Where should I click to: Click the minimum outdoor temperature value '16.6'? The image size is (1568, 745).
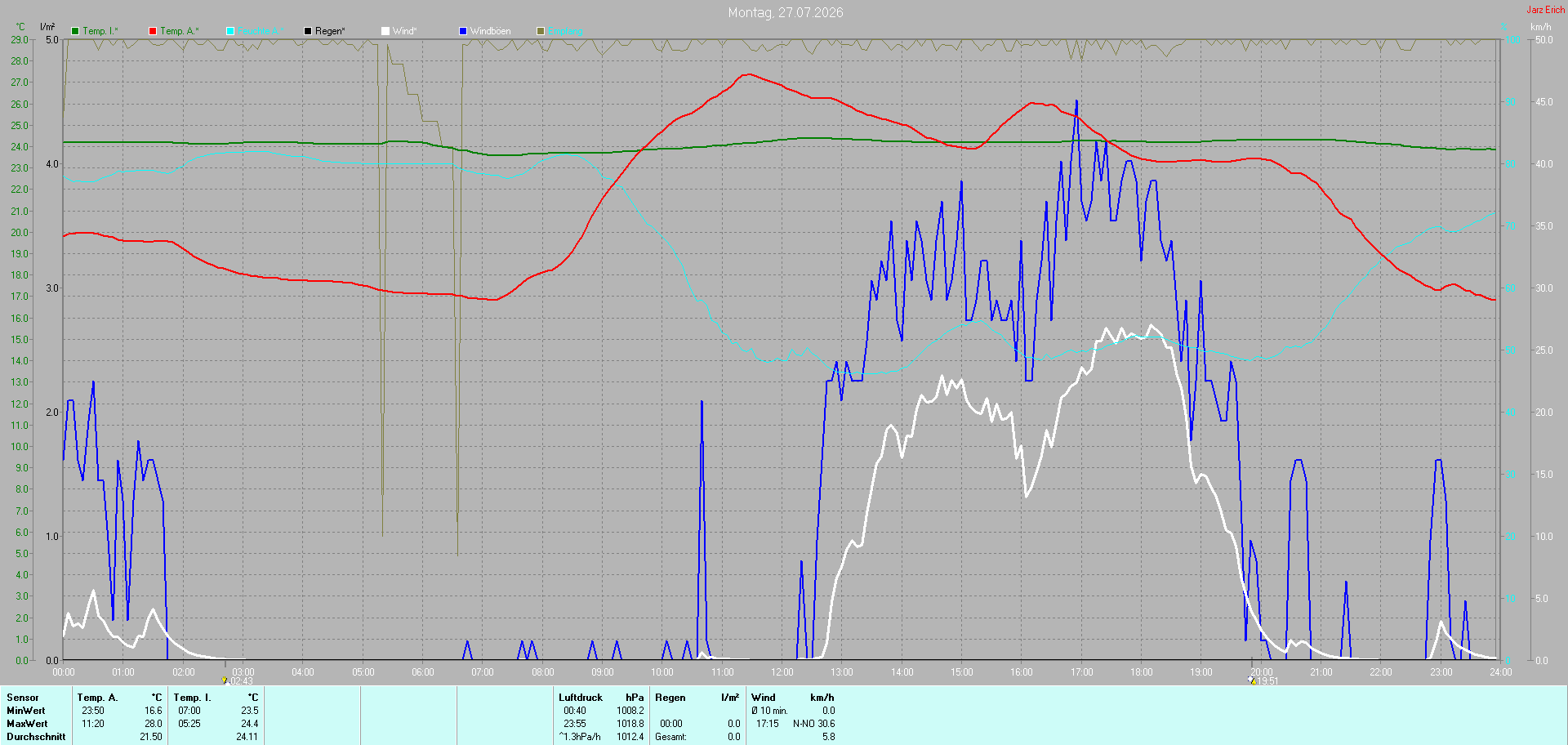154,711
